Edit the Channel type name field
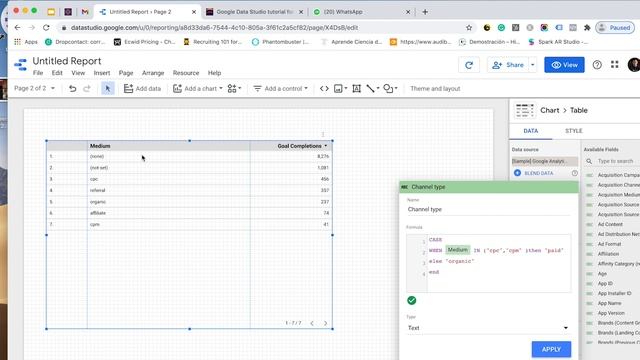Screen dimensions: 640x360 tap(488, 209)
